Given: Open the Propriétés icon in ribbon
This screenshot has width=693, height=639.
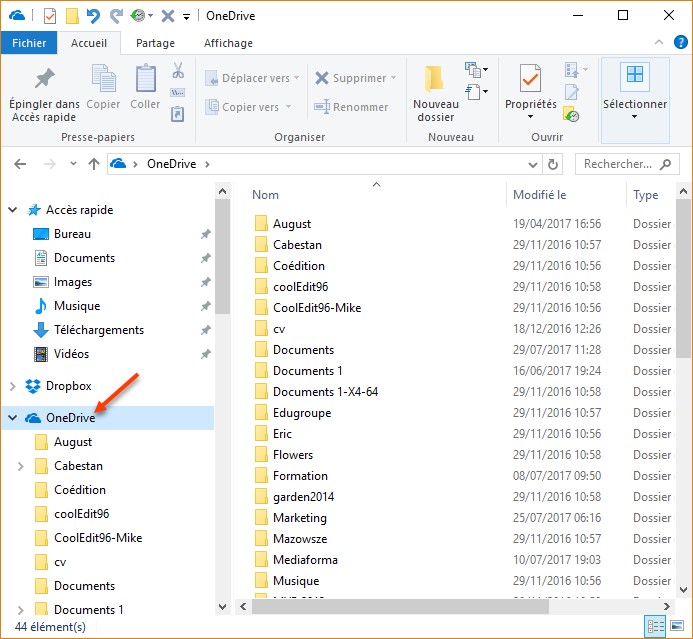Looking at the screenshot, I should coord(530,78).
